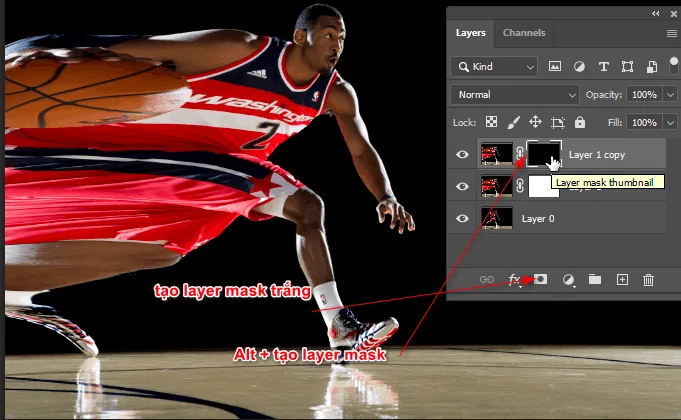Filter layers by pixel layers icon

(554, 67)
